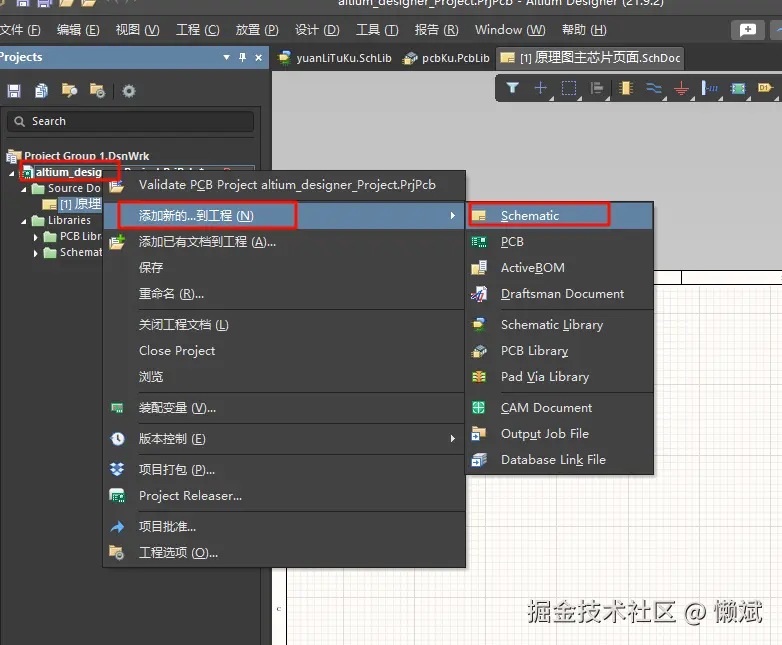Click 保存 in context menu
The height and width of the screenshot is (645, 782).
285,268
